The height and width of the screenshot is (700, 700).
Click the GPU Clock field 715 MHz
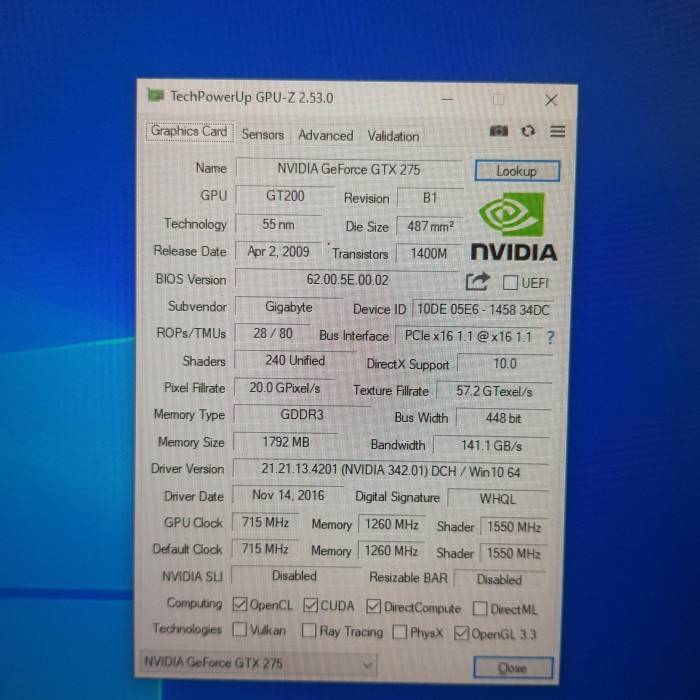[265, 522]
